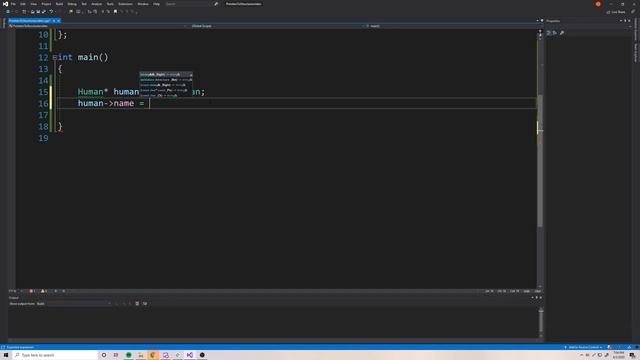Click the vertical editor scrollbar thumb
The height and width of the screenshot is (360, 640).
tap(540, 161)
